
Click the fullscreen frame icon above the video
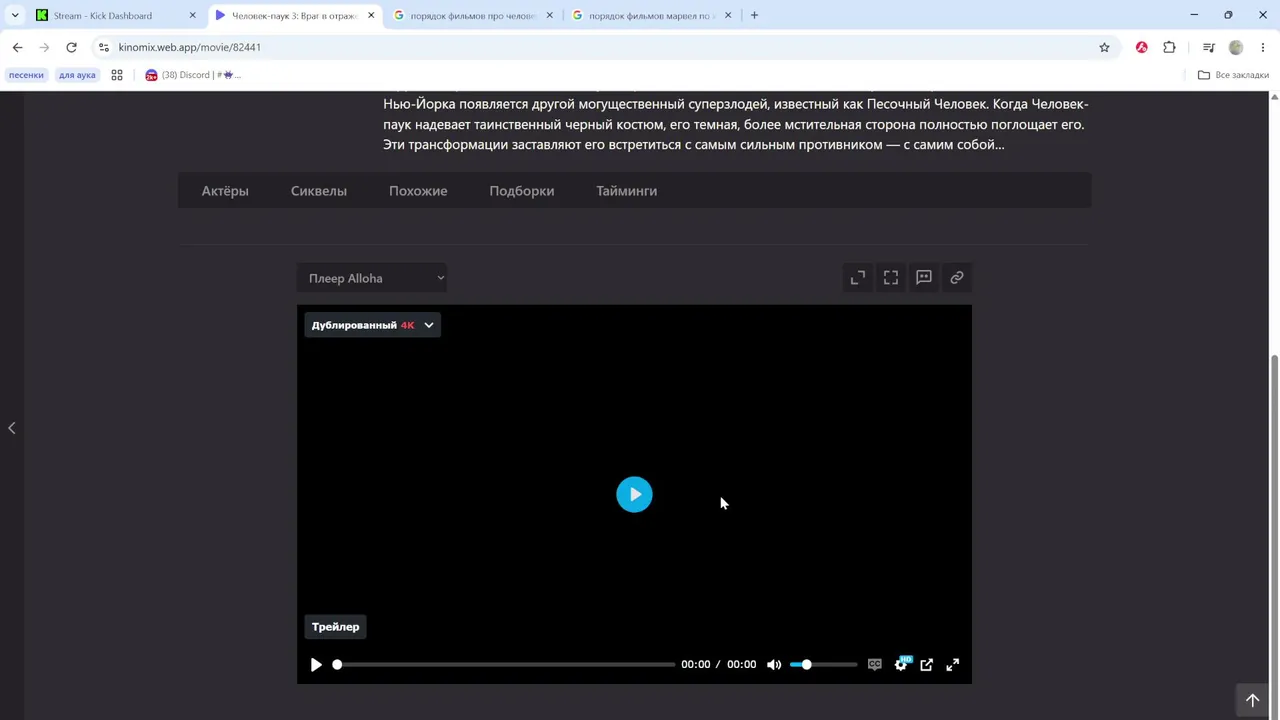coord(891,278)
